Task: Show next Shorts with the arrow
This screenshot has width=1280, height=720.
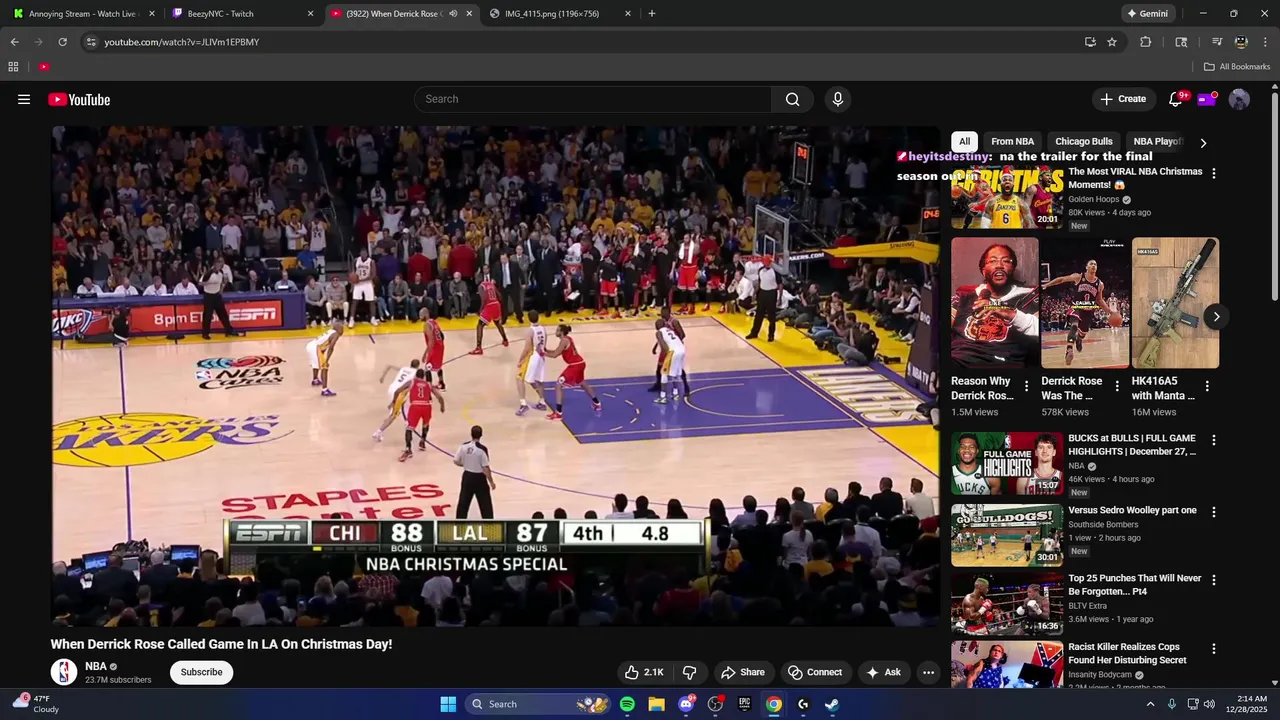Action: (1216, 317)
